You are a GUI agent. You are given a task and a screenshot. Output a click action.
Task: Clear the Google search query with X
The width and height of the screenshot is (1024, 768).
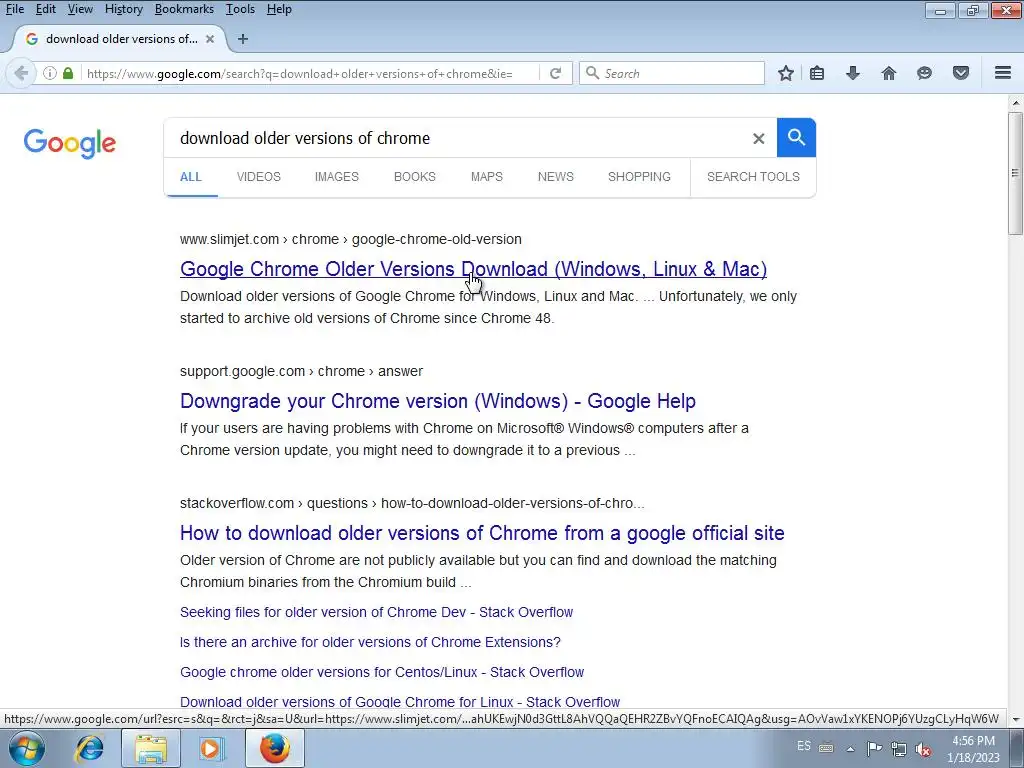(758, 138)
